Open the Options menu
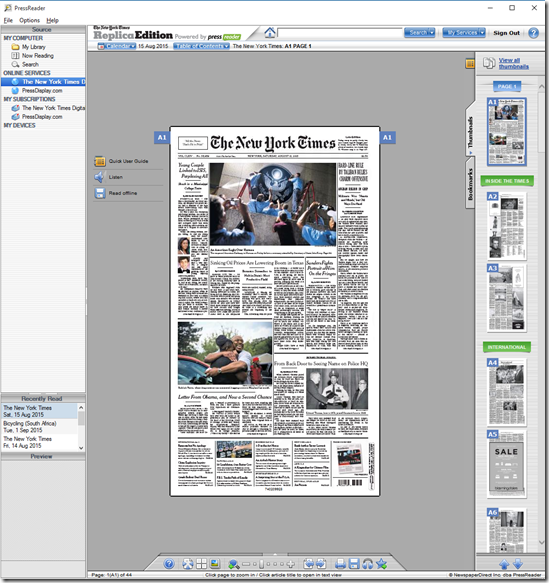The image size is (549, 583). [x=29, y=20]
